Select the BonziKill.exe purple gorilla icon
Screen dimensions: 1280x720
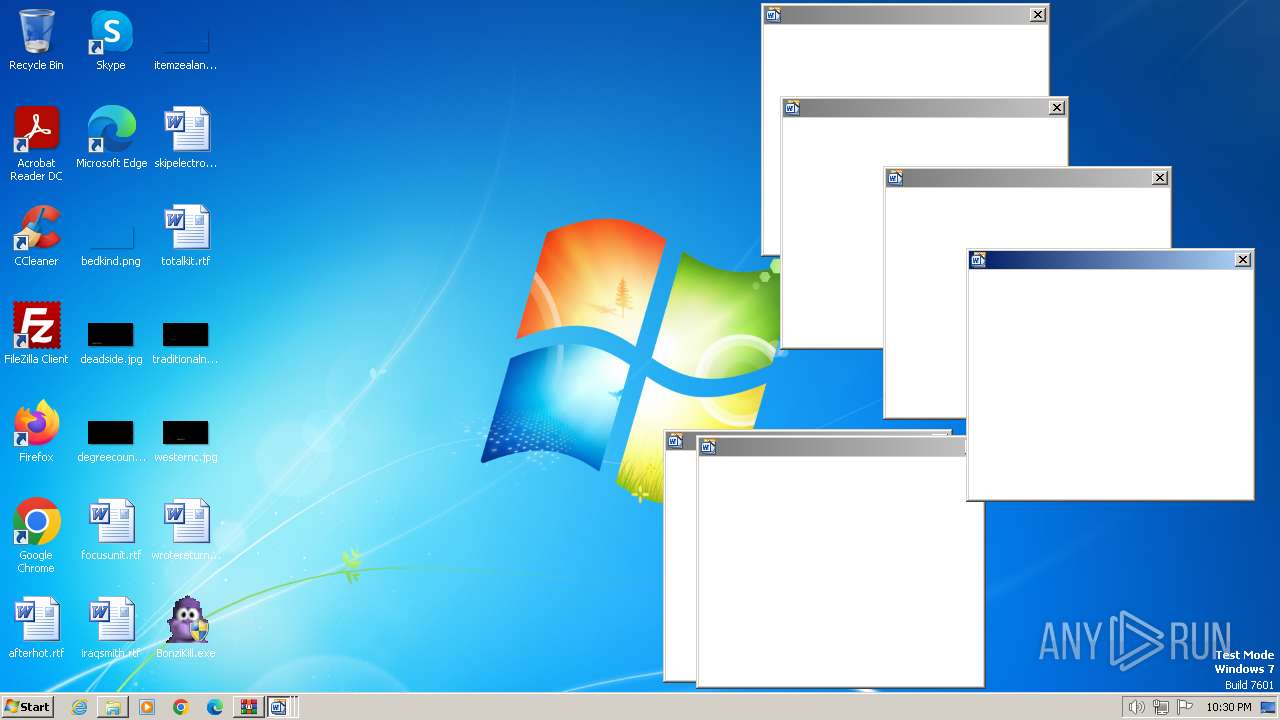185,627
